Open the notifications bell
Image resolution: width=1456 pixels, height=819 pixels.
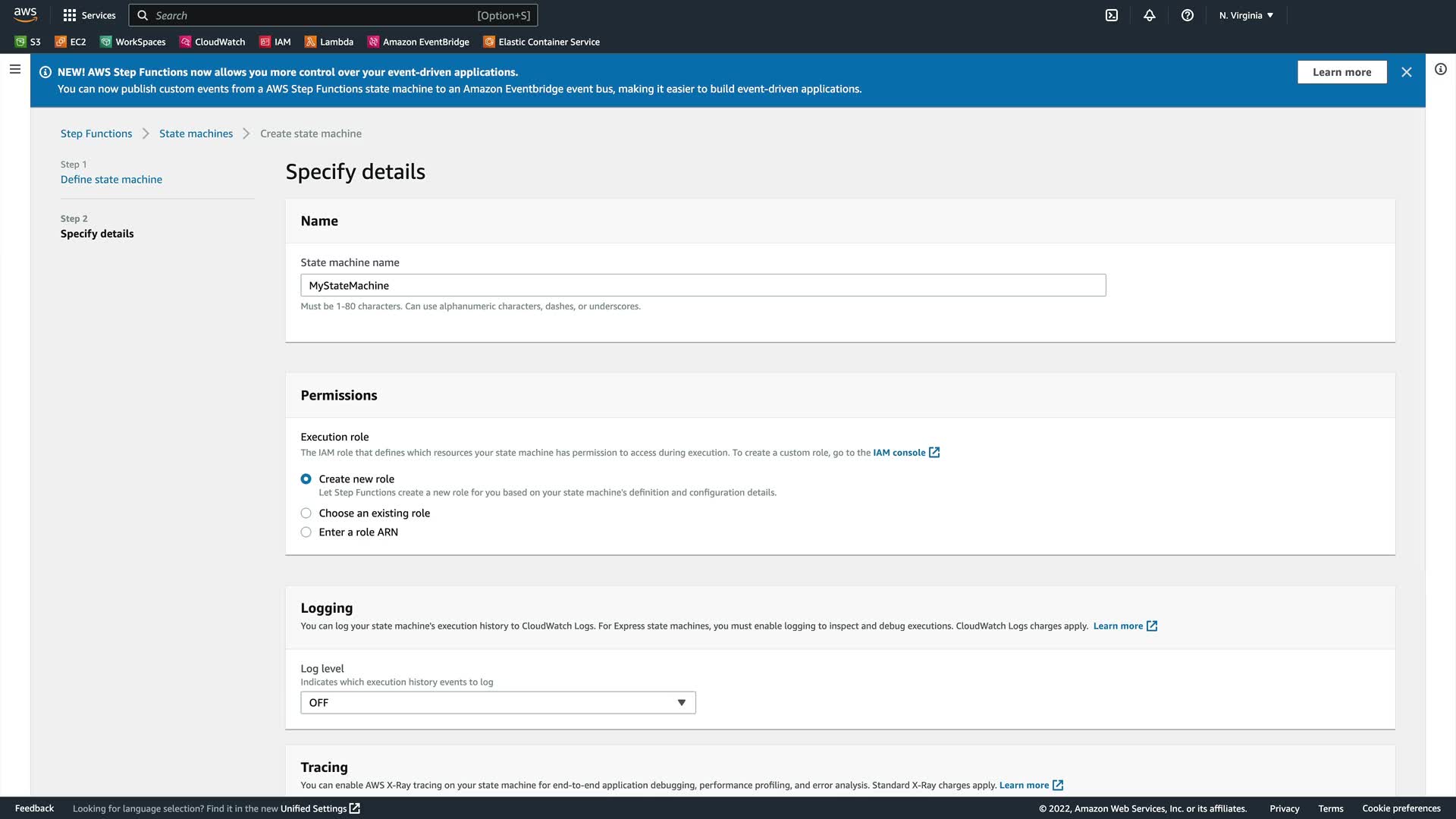coord(1150,15)
